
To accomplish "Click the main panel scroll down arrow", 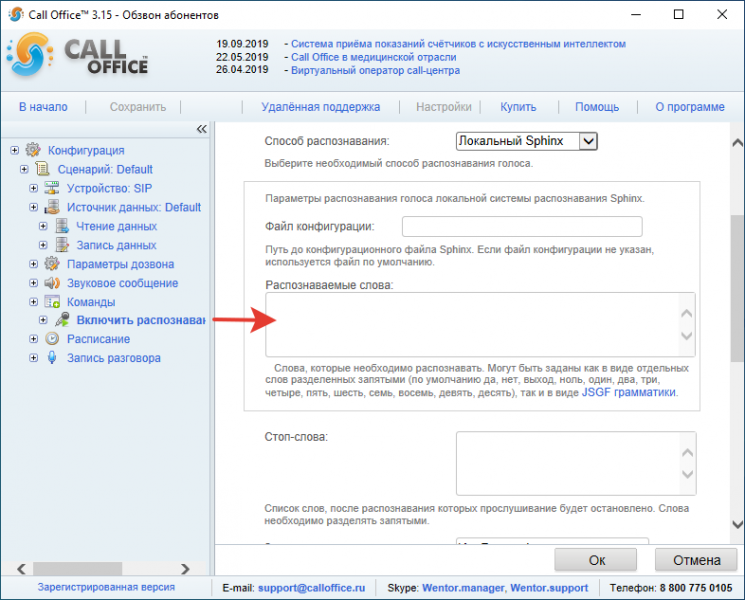I will click(x=737, y=524).
